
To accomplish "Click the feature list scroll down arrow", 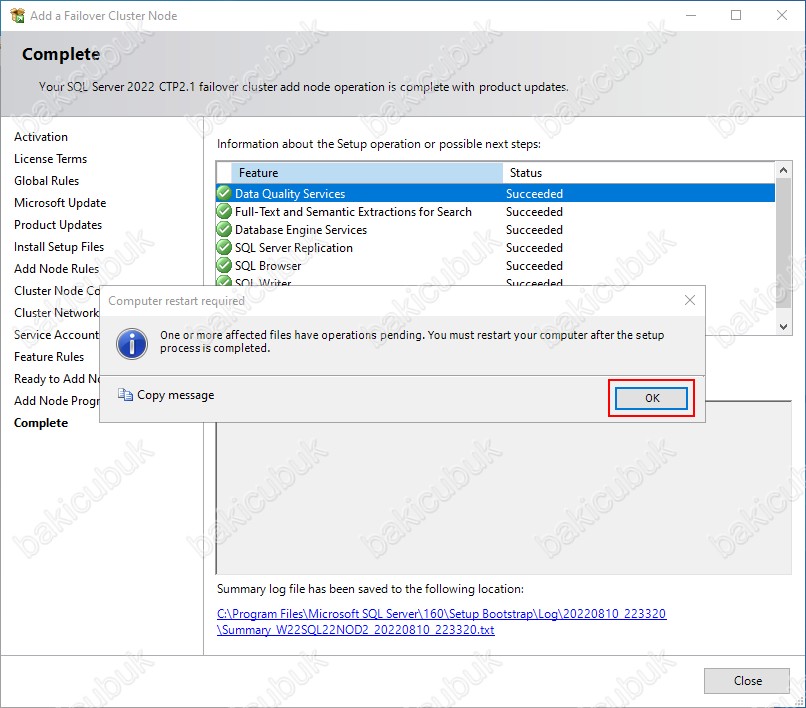I will tap(783, 326).
